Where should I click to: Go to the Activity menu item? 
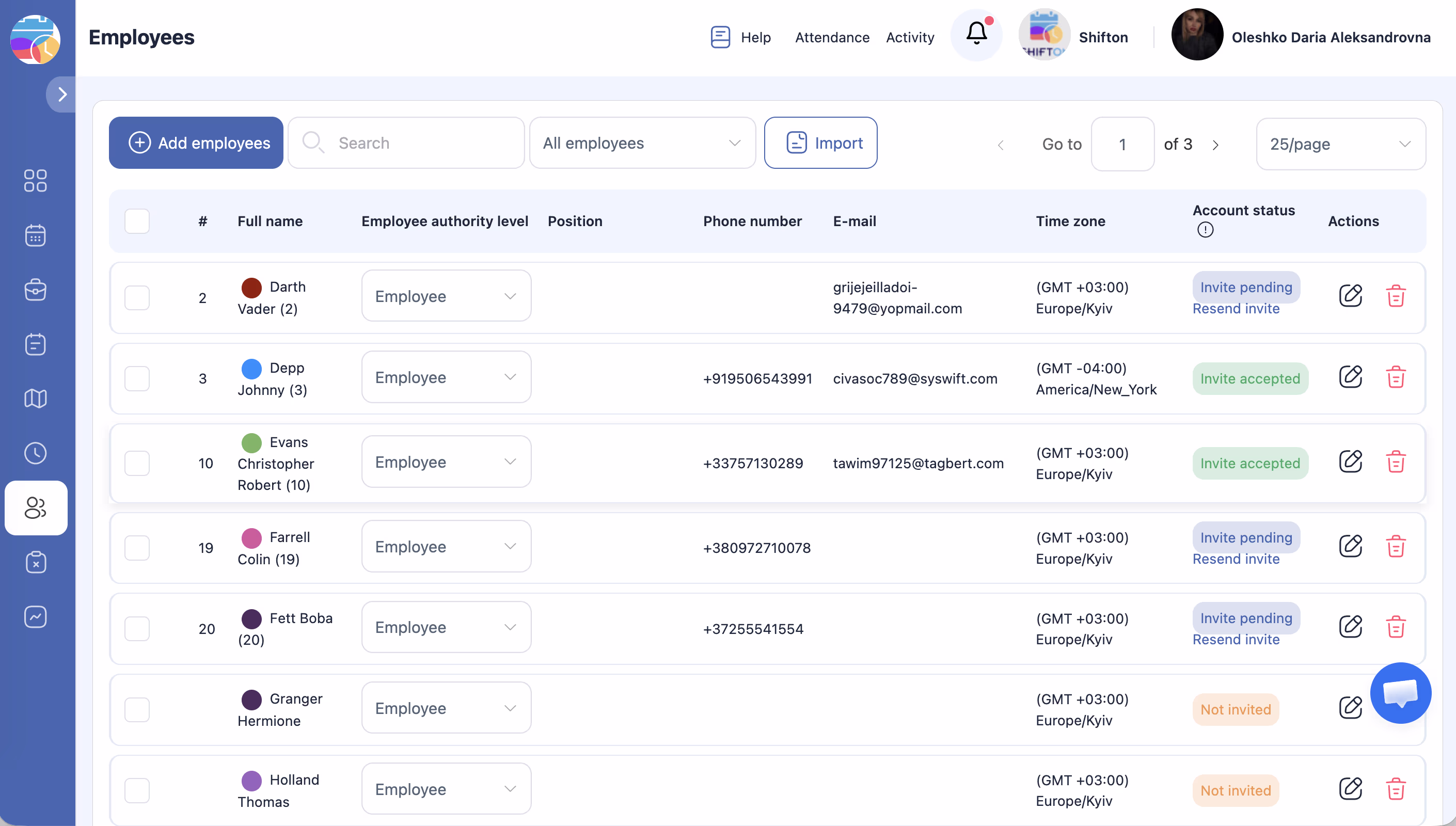[x=910, y=38]
